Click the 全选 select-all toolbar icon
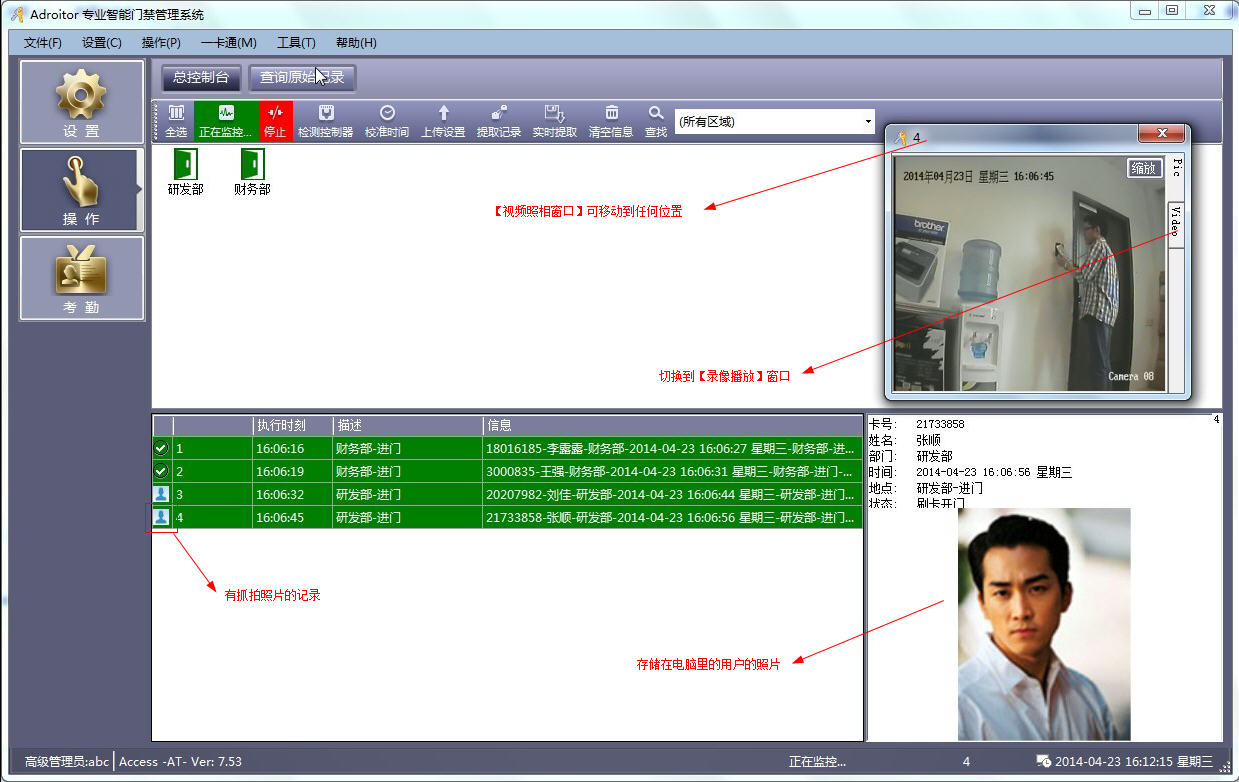Viewport: 1239px width, 782px height. [x=176, y=121]
